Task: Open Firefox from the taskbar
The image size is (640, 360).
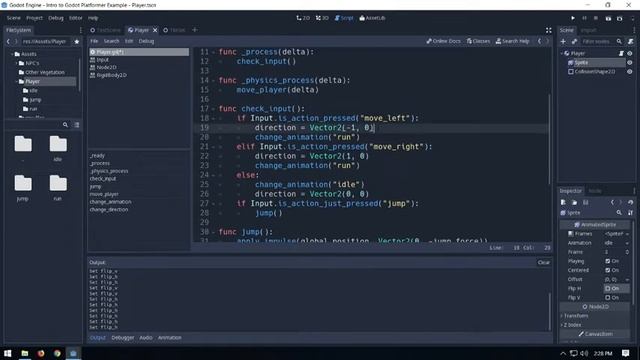Action: (x=41, y=353)
